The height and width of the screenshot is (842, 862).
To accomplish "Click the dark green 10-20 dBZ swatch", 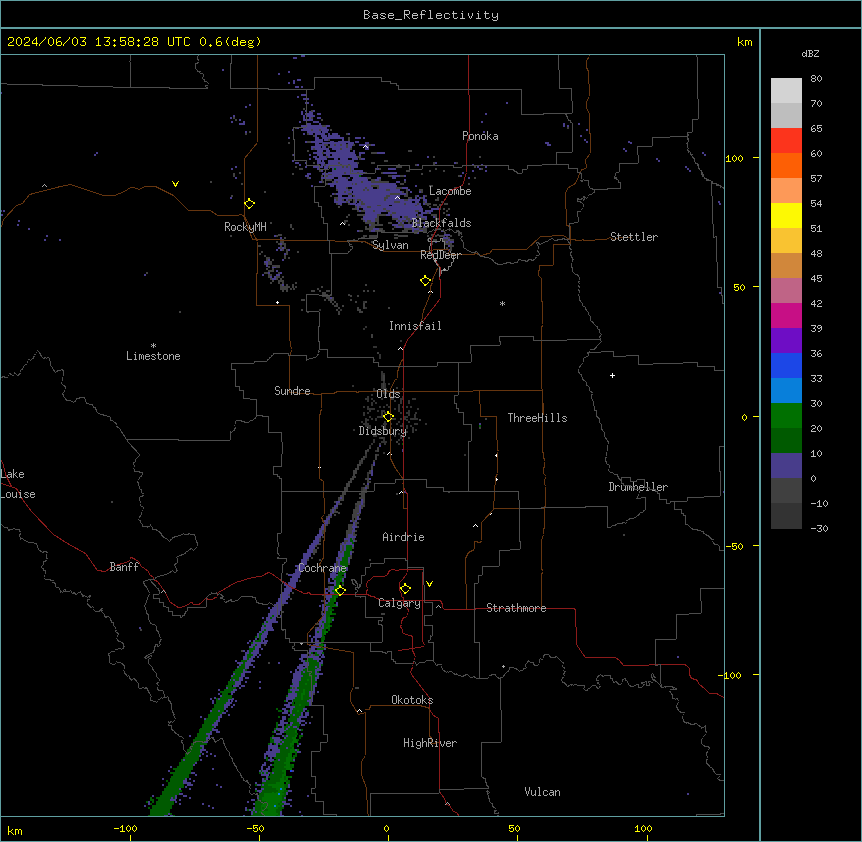I will click(786, 441).
